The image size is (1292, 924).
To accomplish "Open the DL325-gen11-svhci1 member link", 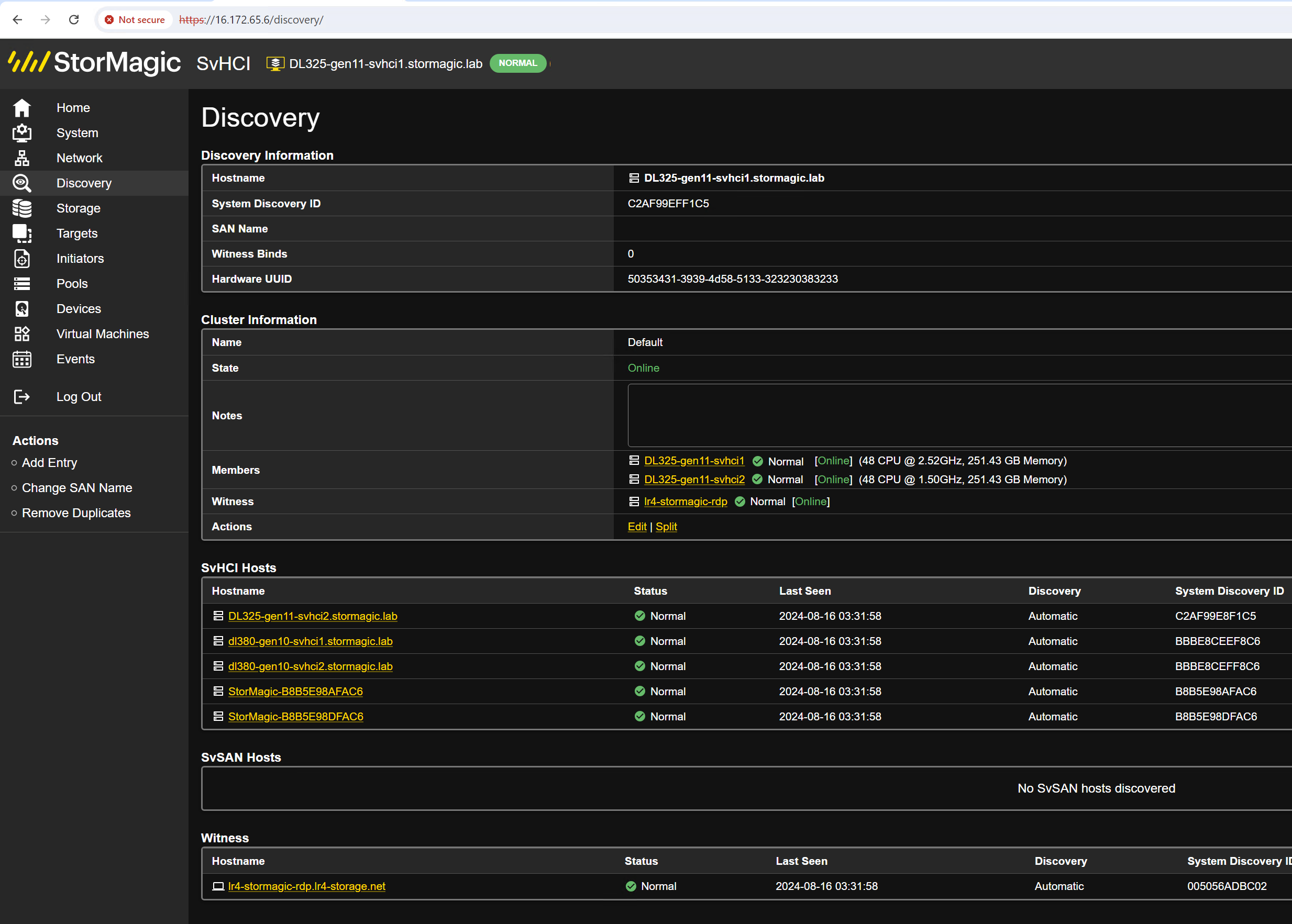I will coord(694,460).
